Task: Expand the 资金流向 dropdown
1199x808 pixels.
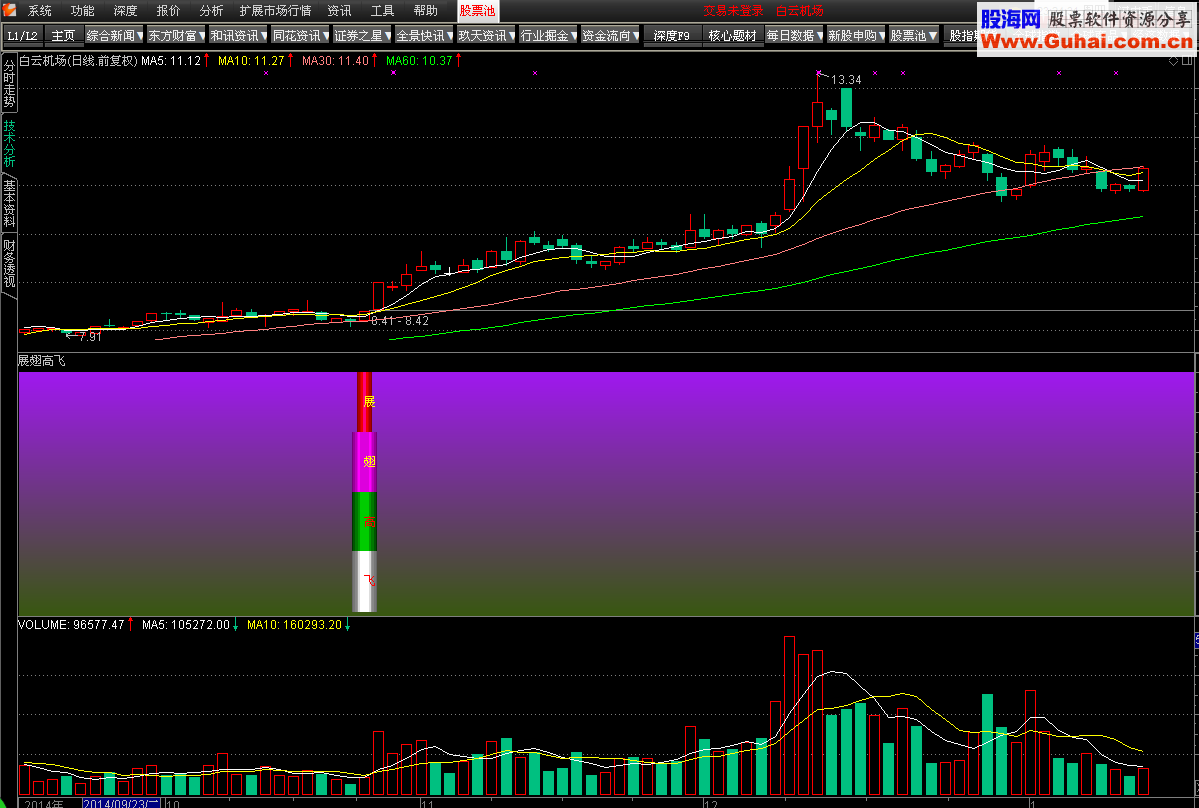Action: 610,35
